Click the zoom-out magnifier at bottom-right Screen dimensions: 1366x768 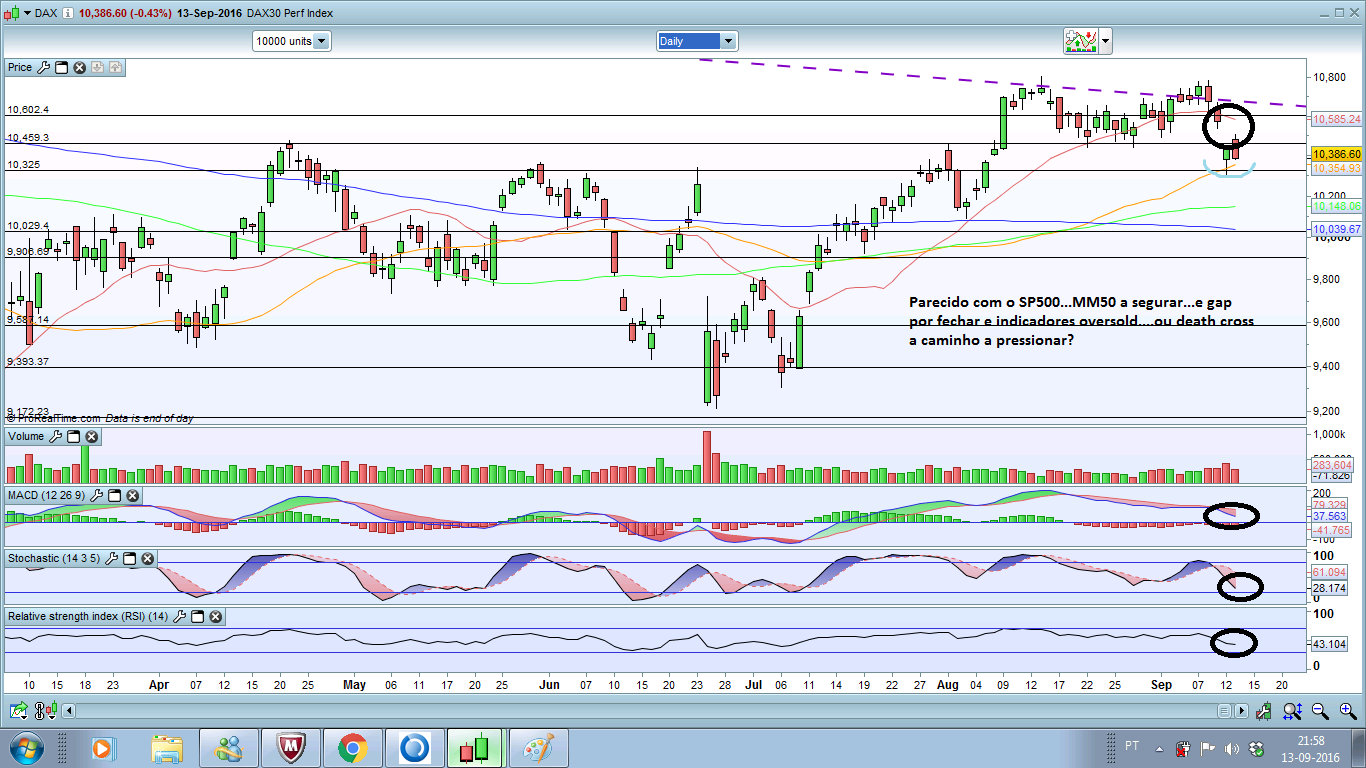pyautogui.click(x=1320, y=711)
